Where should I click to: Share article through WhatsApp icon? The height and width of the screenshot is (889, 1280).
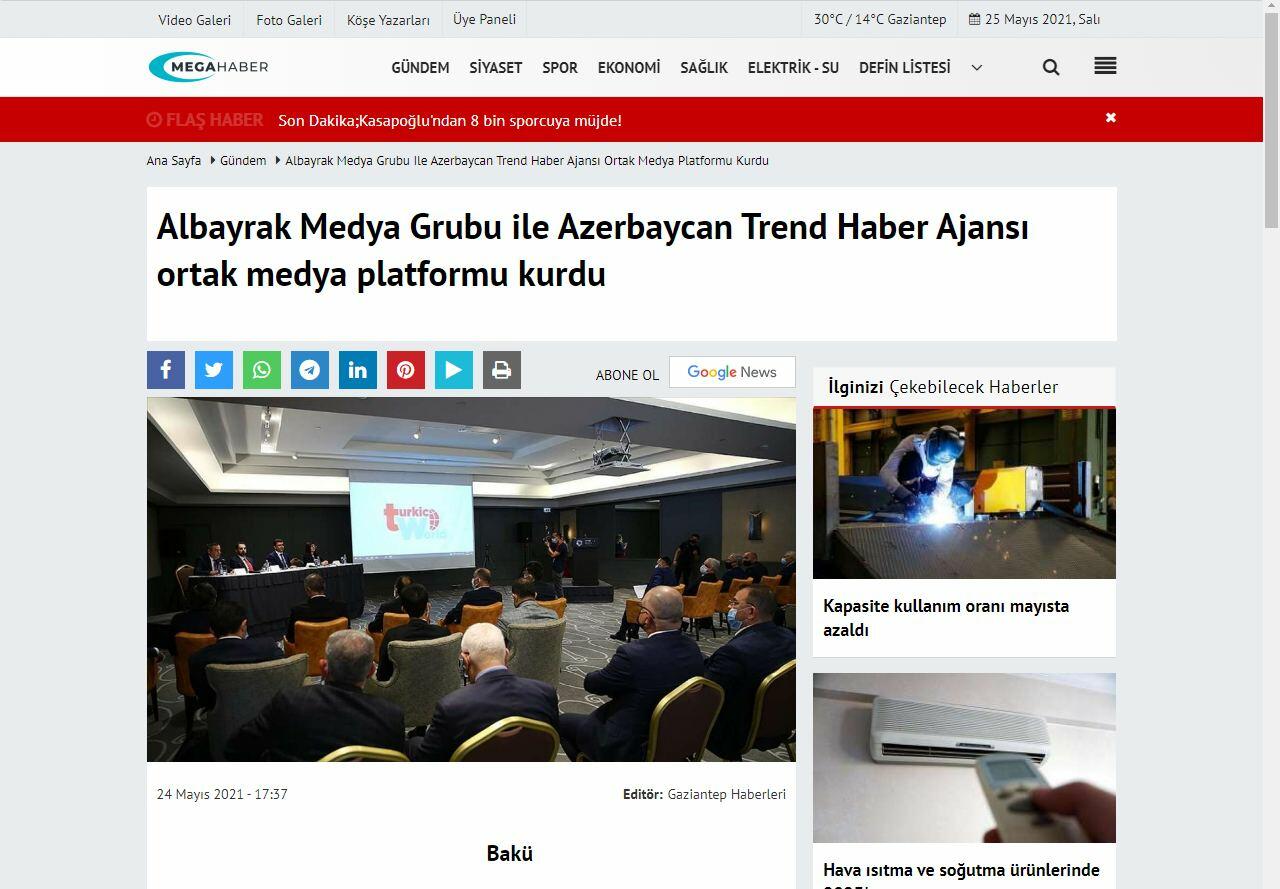pyautogui.click(x=262, y=370)
